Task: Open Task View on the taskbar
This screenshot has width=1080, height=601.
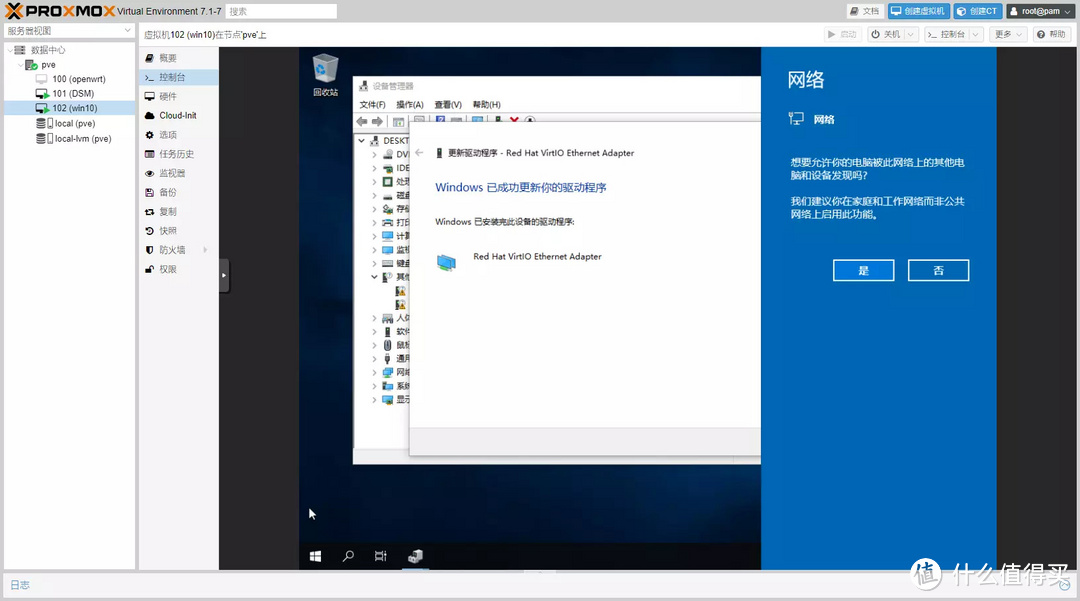Action: (x=380, y=556)
